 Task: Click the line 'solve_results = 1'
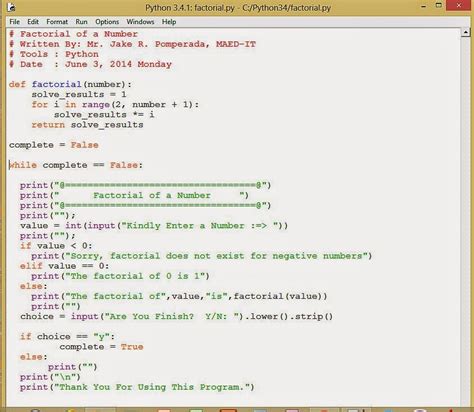pos(79,95)
